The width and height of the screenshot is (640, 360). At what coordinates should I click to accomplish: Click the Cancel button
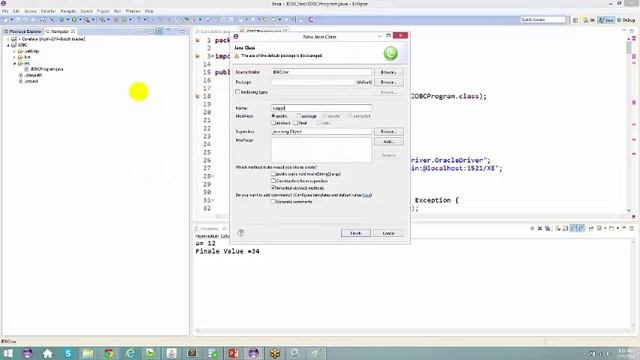(x=388, y=233)
